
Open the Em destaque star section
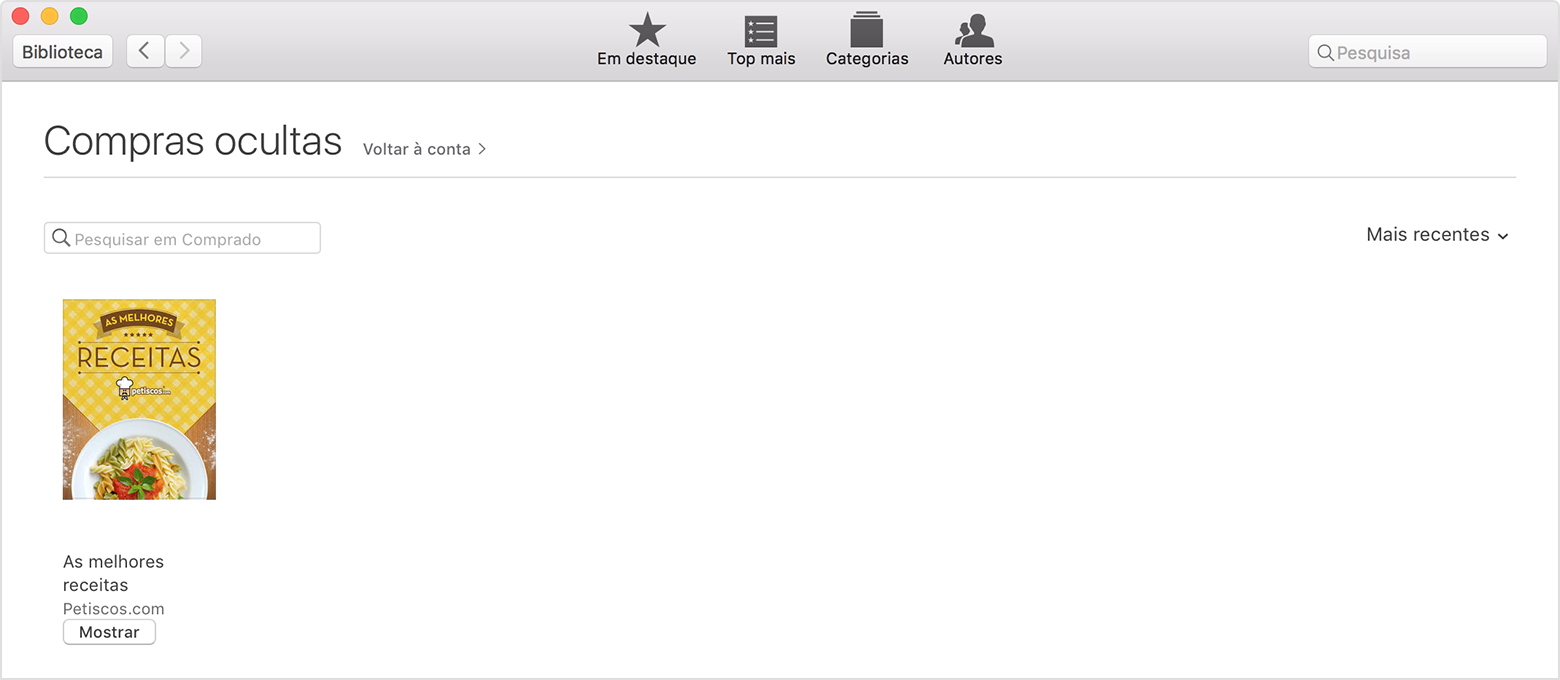point(646,41)
